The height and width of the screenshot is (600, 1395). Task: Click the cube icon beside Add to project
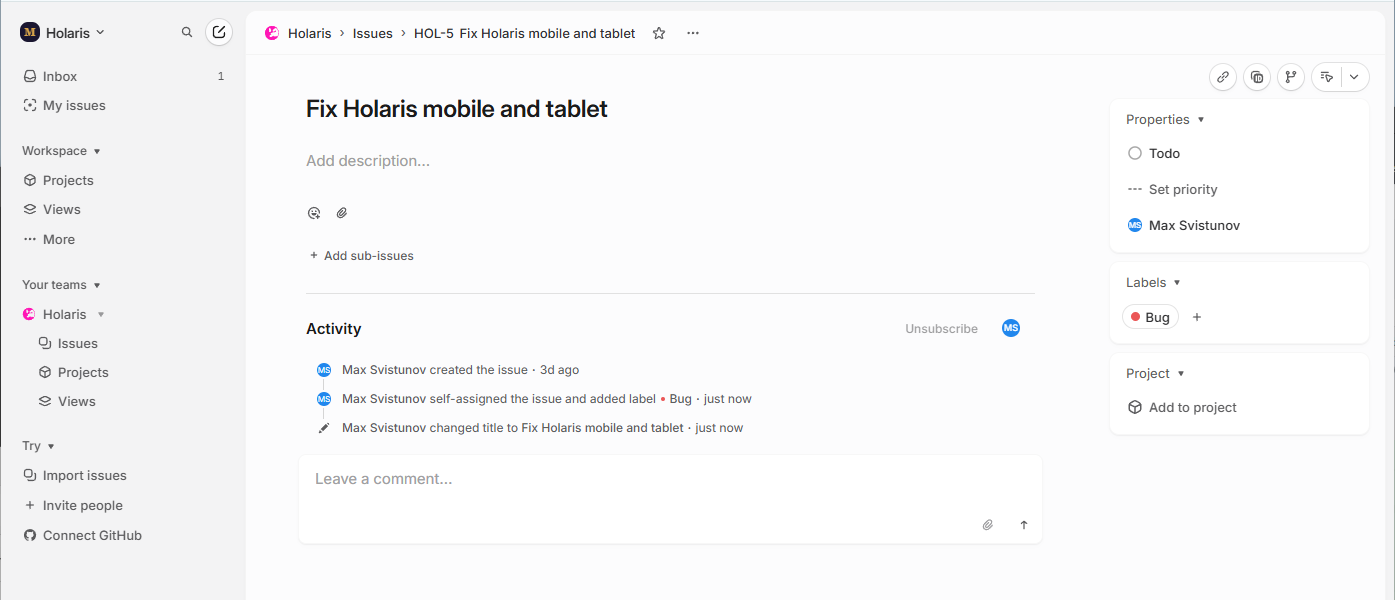click(1135, 407)
